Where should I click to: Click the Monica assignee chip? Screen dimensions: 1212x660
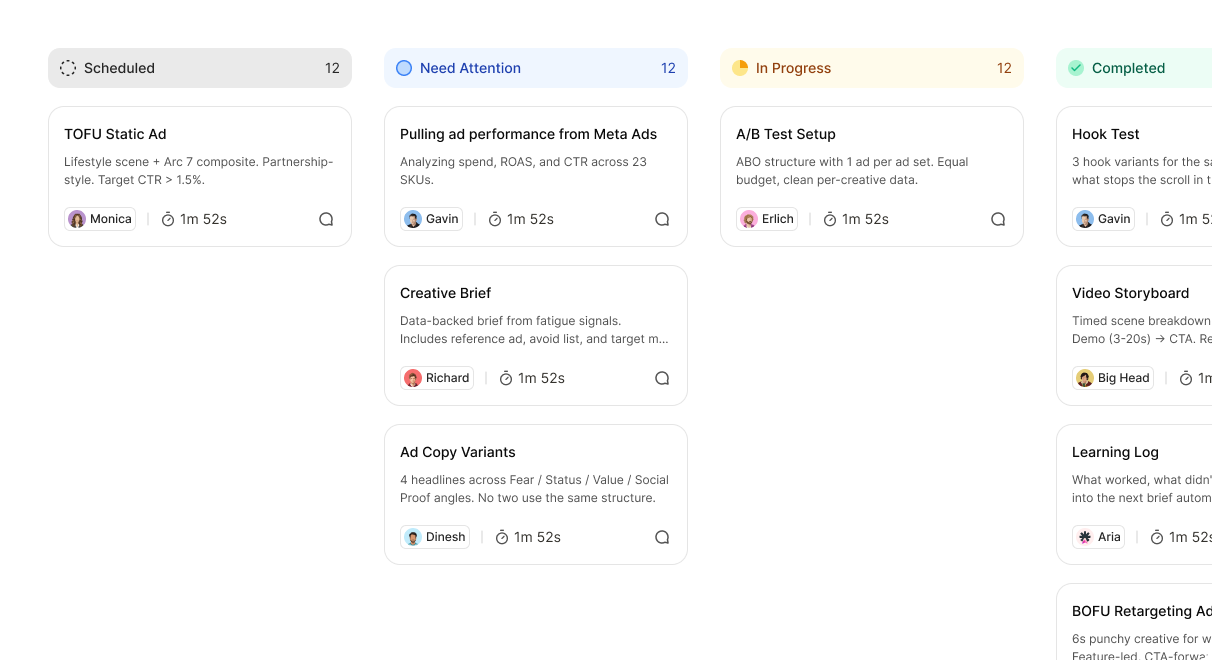100,219
